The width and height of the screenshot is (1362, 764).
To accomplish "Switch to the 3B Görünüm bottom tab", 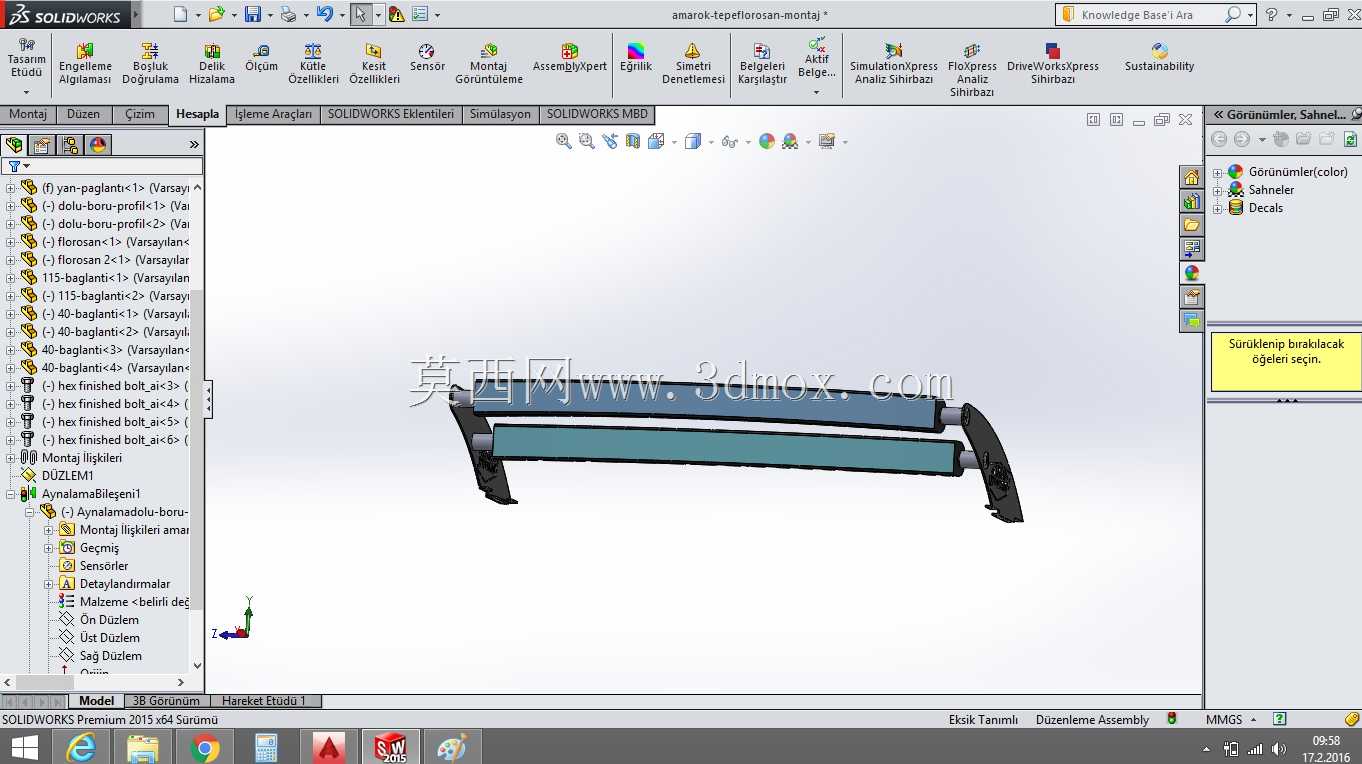I will point(166,701).
